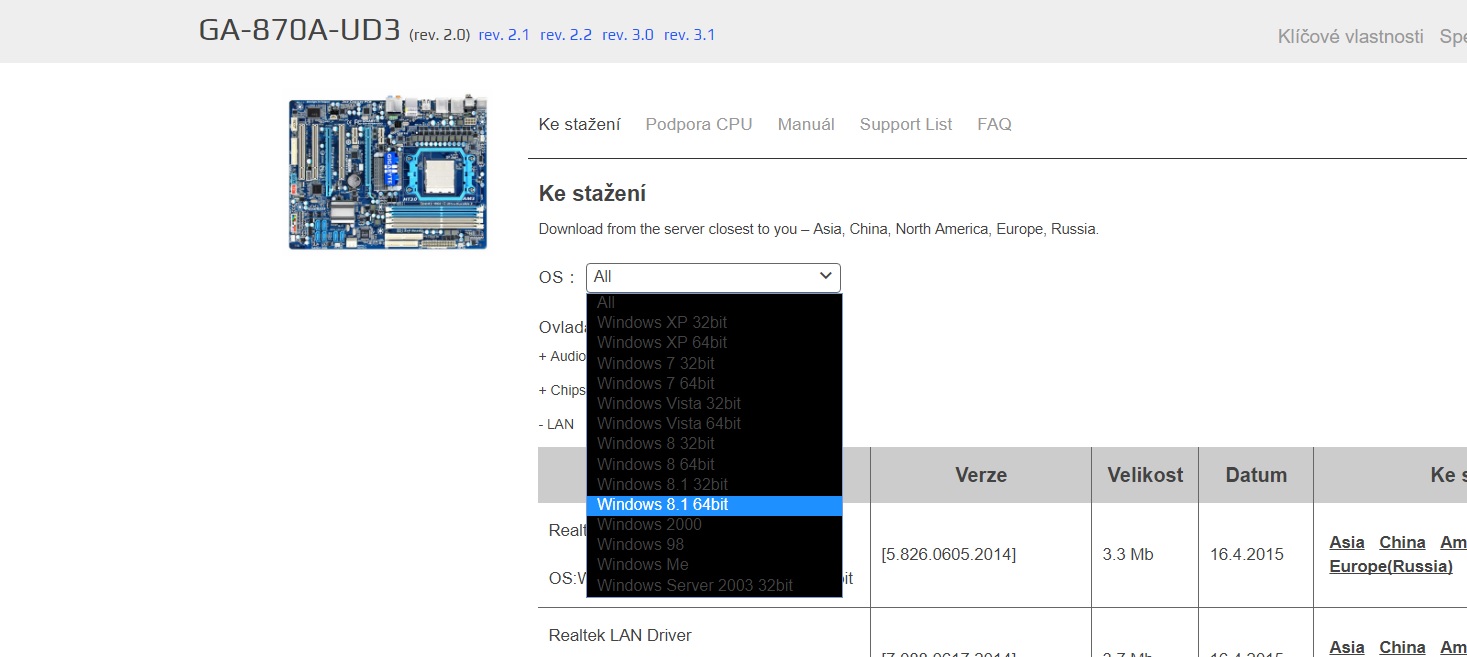The width and height of the screenshot is (1467, 657).
Task: Click the Verze column header
Action: tap(981, 475)
